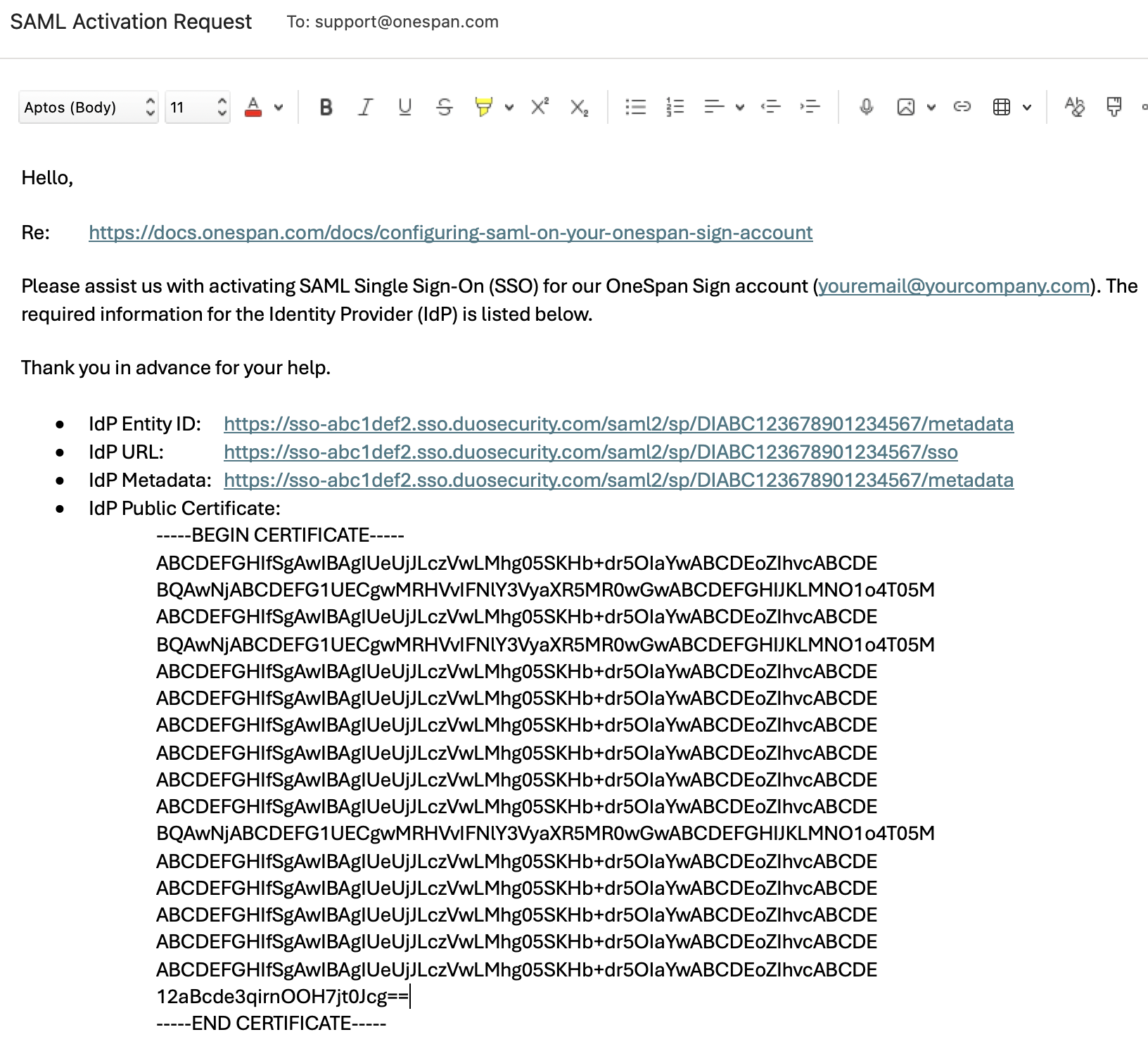Toggle underline formatting
The height and width of the screenshot is (1044, 1148).
[x=404, y=108]
